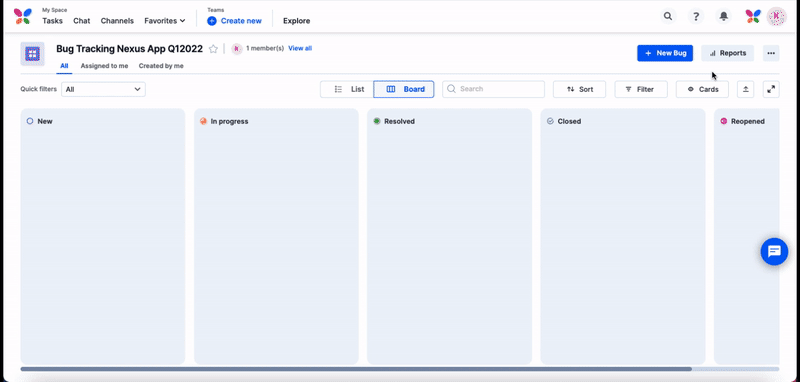Click the Closed column header text
The height and width of the screenshot is (382, 800).
(569, 121)
